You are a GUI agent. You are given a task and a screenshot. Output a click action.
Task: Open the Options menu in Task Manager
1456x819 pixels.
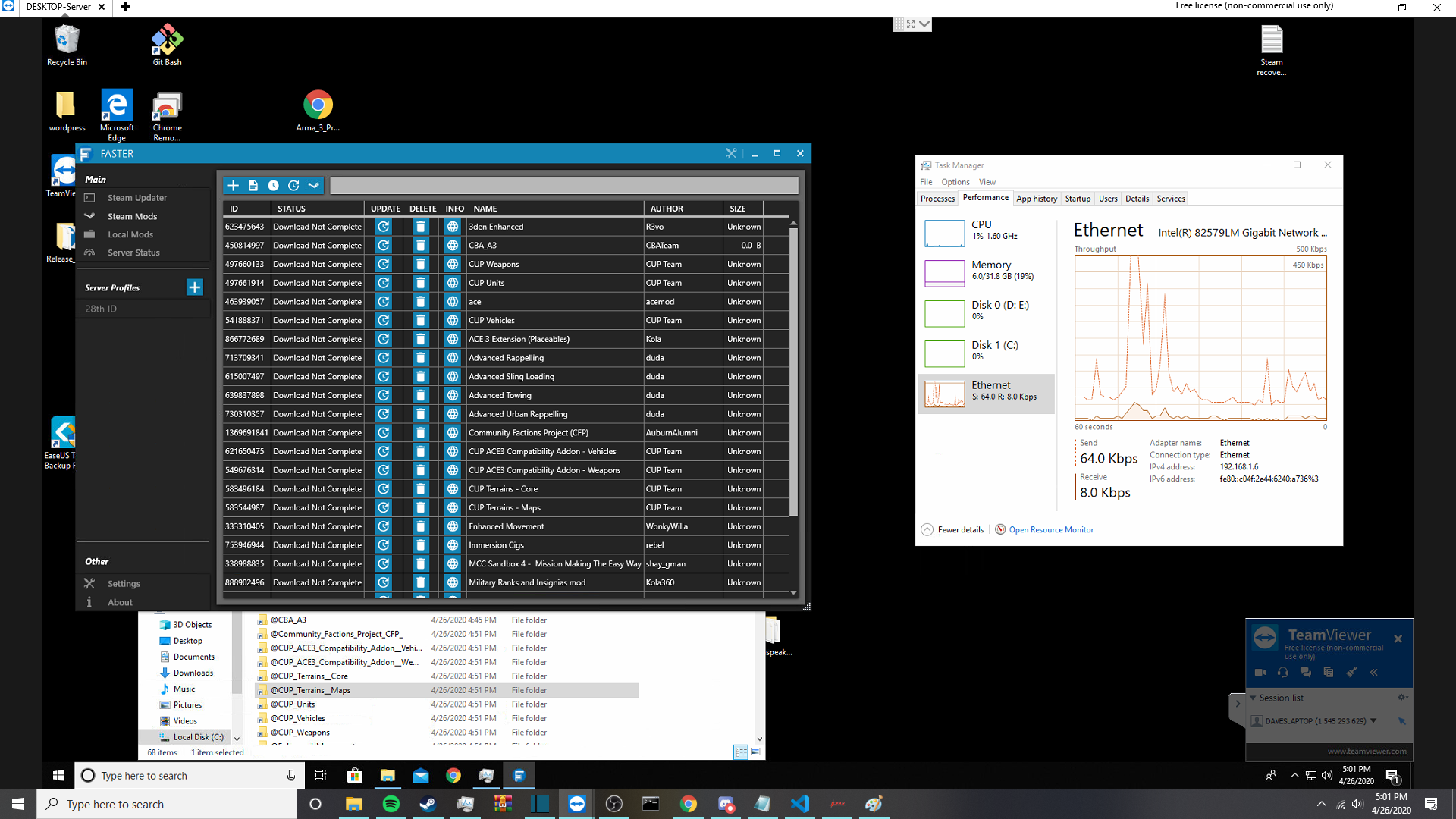coord(955,181)
